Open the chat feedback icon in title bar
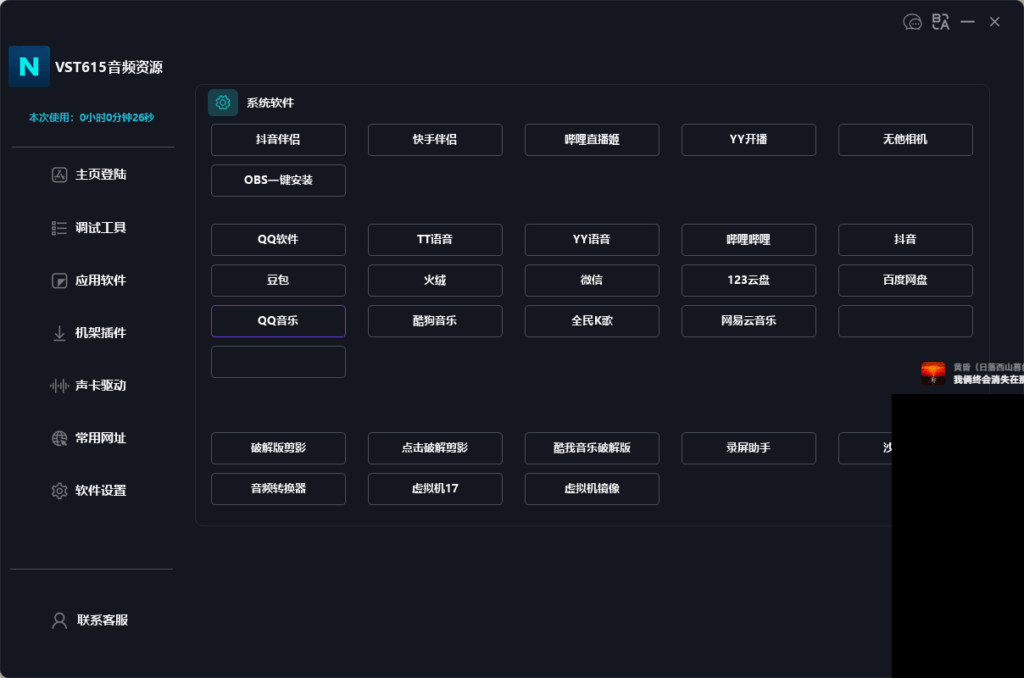 tap(912, 22)
